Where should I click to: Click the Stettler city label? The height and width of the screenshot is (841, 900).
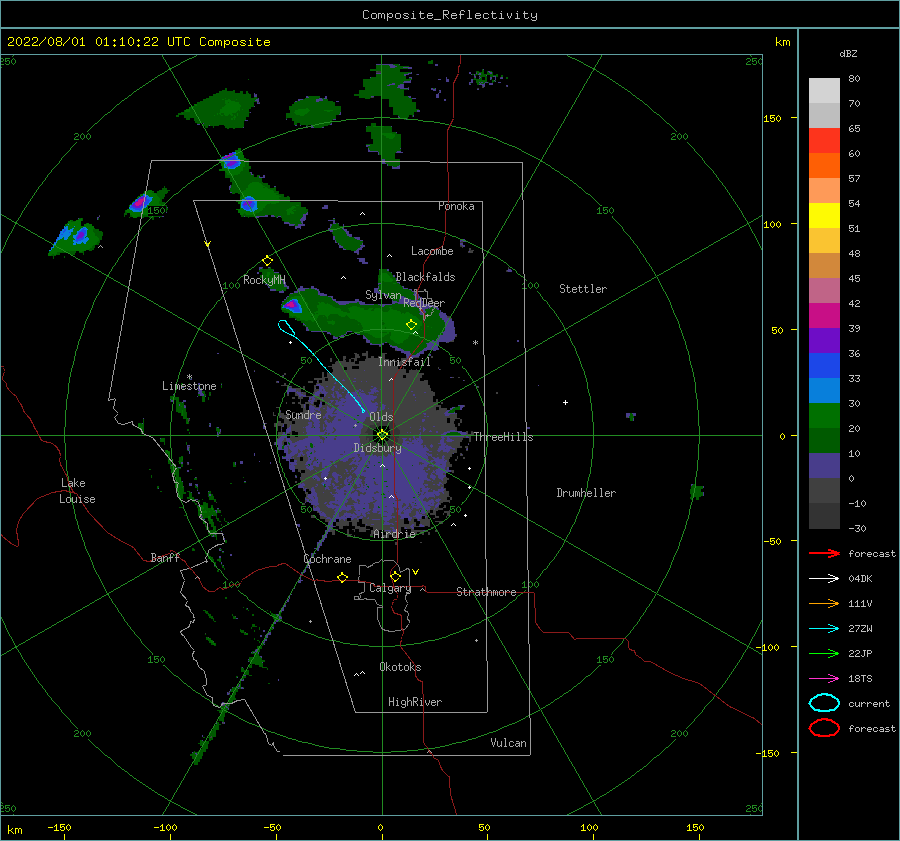(x=583, y=289)
